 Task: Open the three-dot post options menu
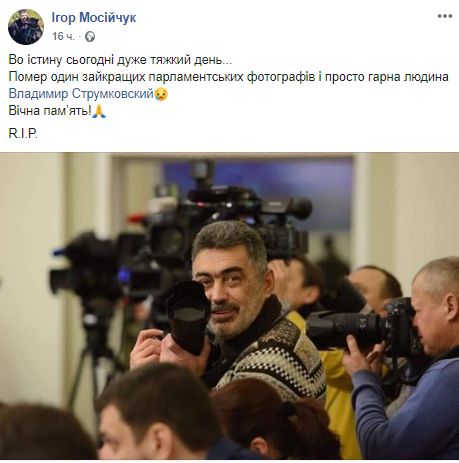[445, 16]
